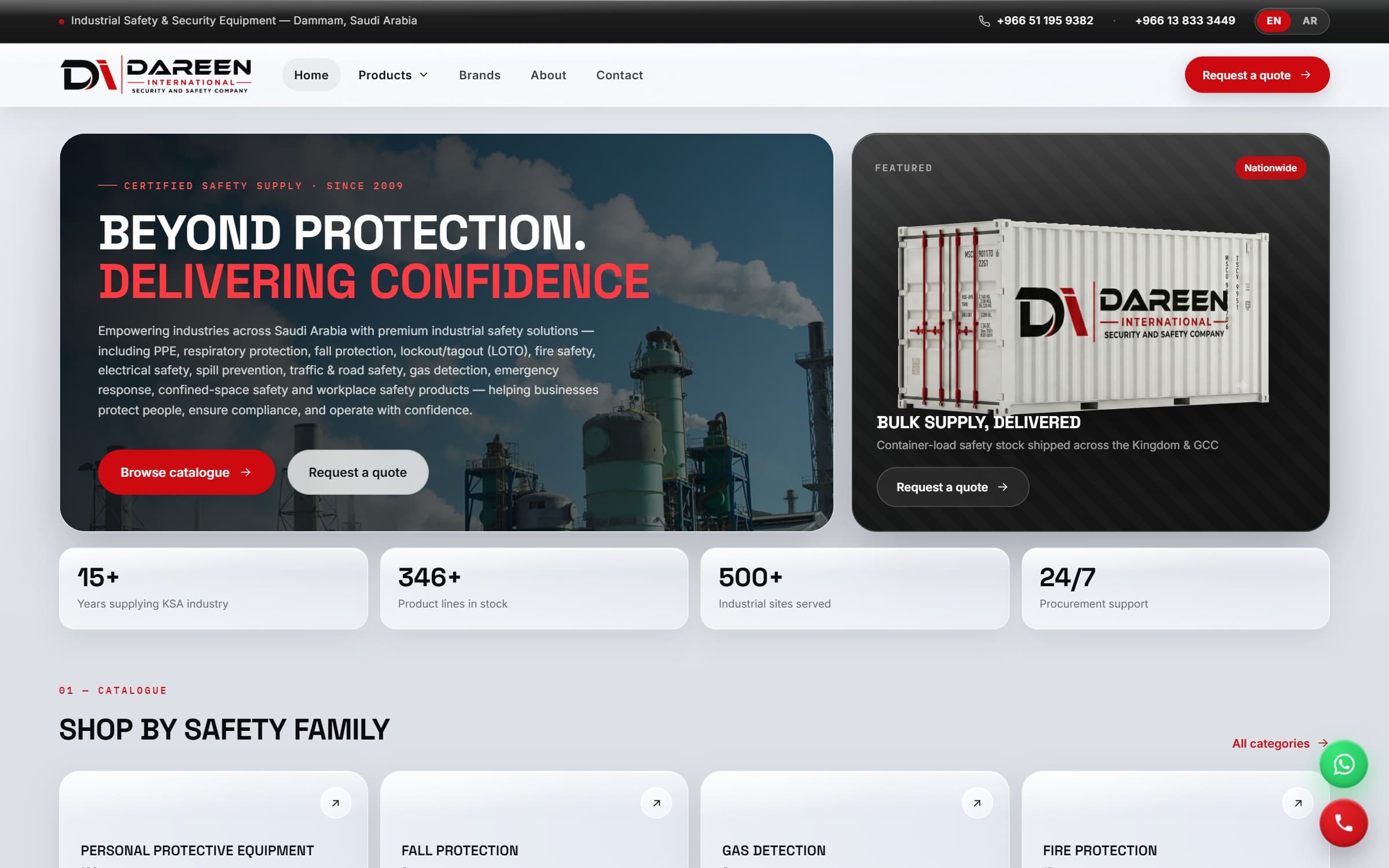This screenshot has width=1389, height=868.
Task: Open Fire Protection category title
Action: coord(1100,850)
